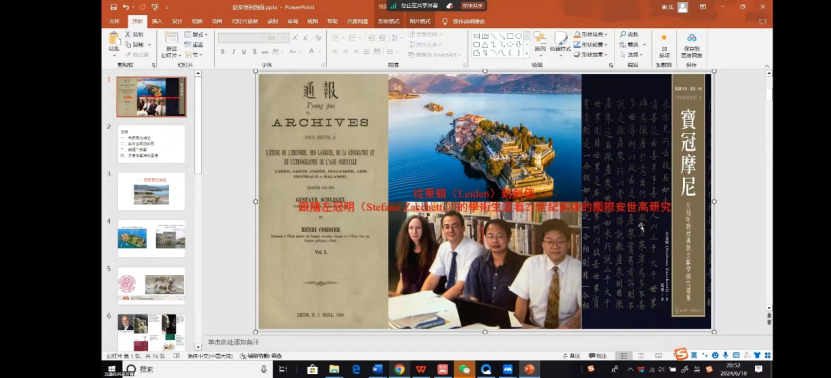Click the Save icon in quick access toolbar
The image size is (831, 378).
pos(113,7)
